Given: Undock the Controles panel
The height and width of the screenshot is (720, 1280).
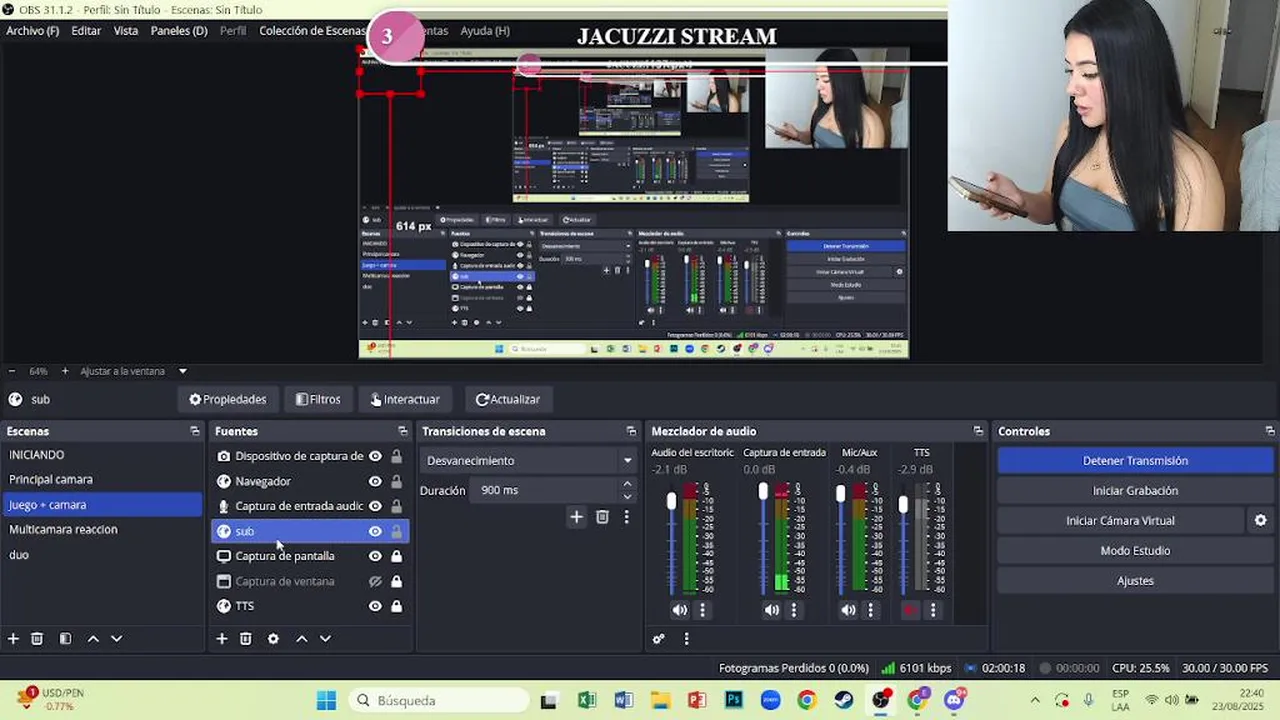Looking at the screenshot, I should click(x=1270, y=431).
